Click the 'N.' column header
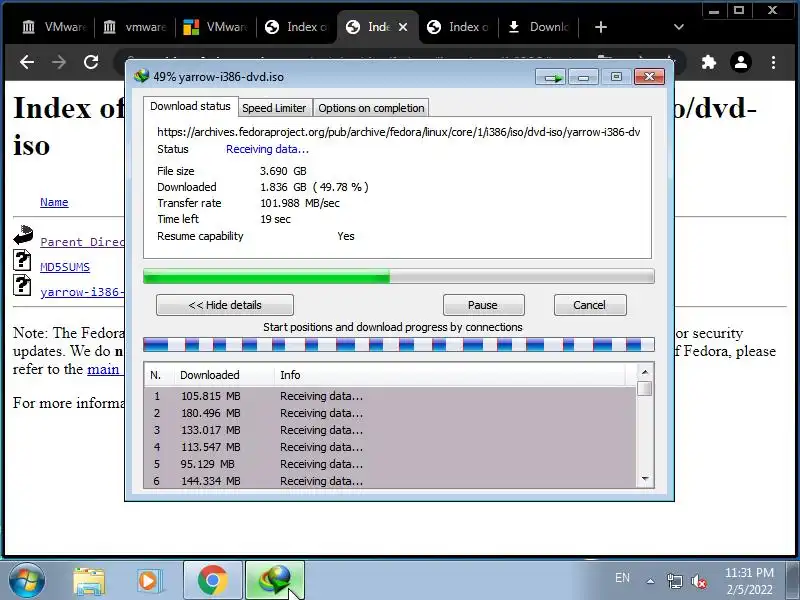 [x=159, y=375]
